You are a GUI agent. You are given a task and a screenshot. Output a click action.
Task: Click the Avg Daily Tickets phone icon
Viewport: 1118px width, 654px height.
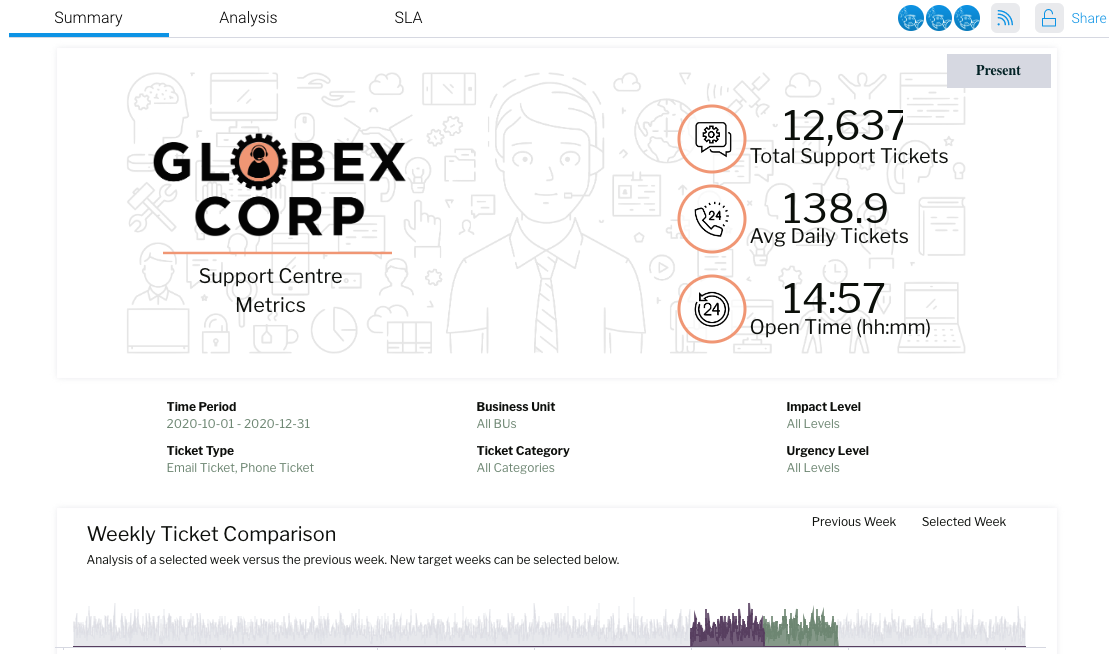point(711,218)
